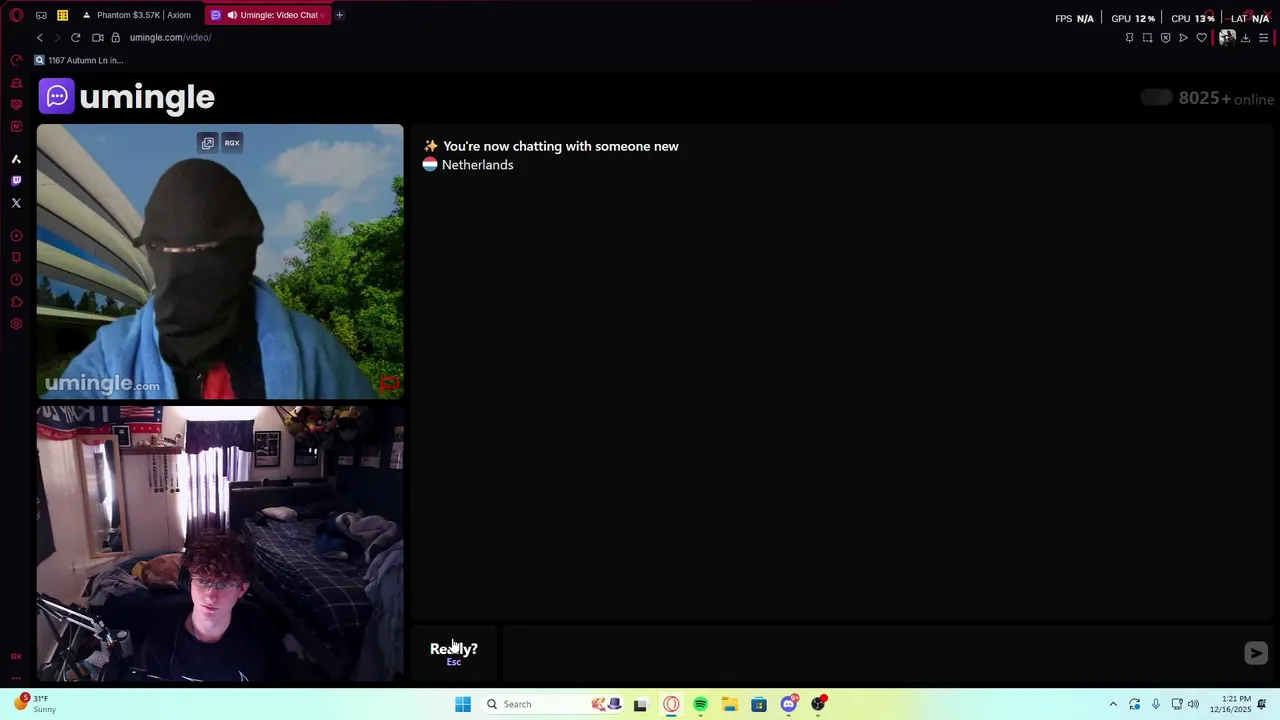Open Spotify from the taskbar
Image resolution: width=1280 pixels, height=720 pixels.
pyautogui.click(x=700, y=704)
